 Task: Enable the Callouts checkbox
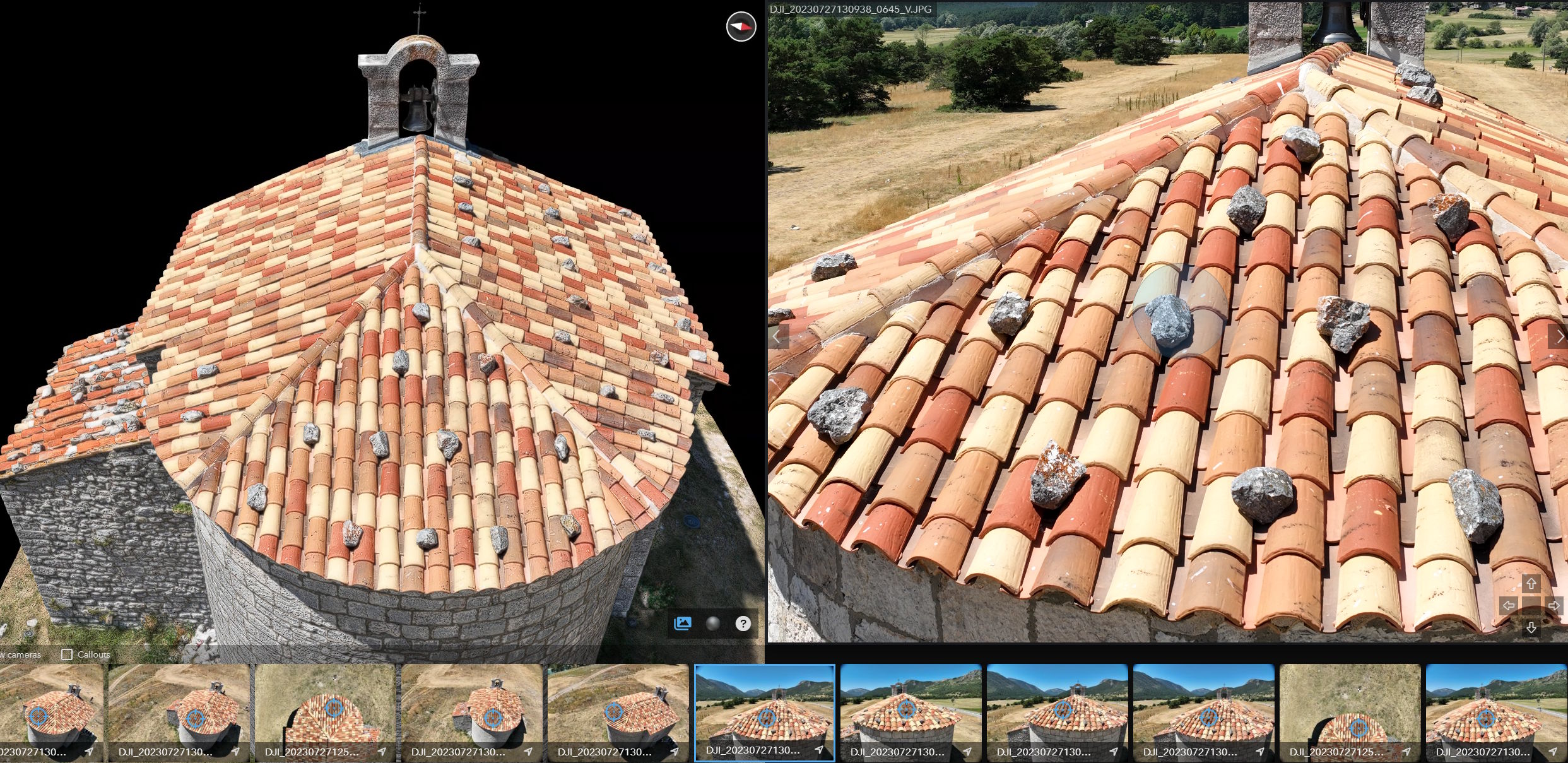(66, 654)
